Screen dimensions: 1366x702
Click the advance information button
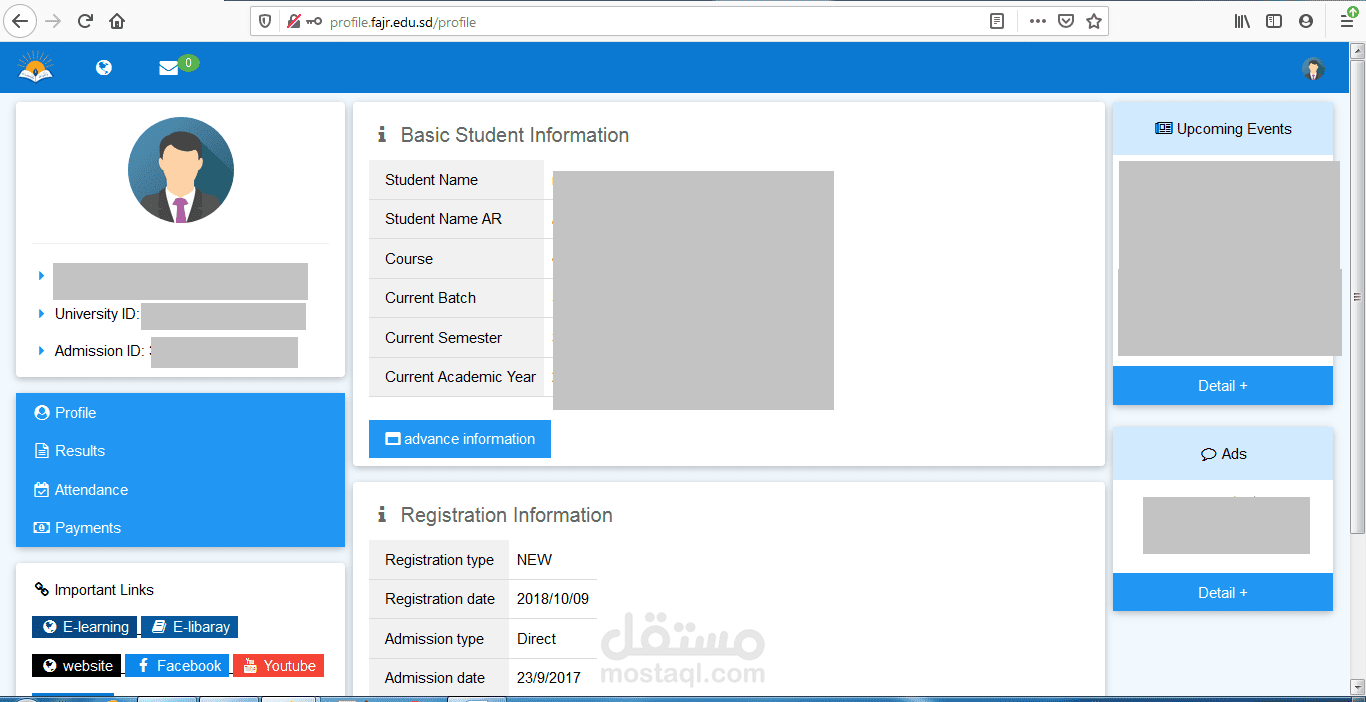click(x=459, y=438)
